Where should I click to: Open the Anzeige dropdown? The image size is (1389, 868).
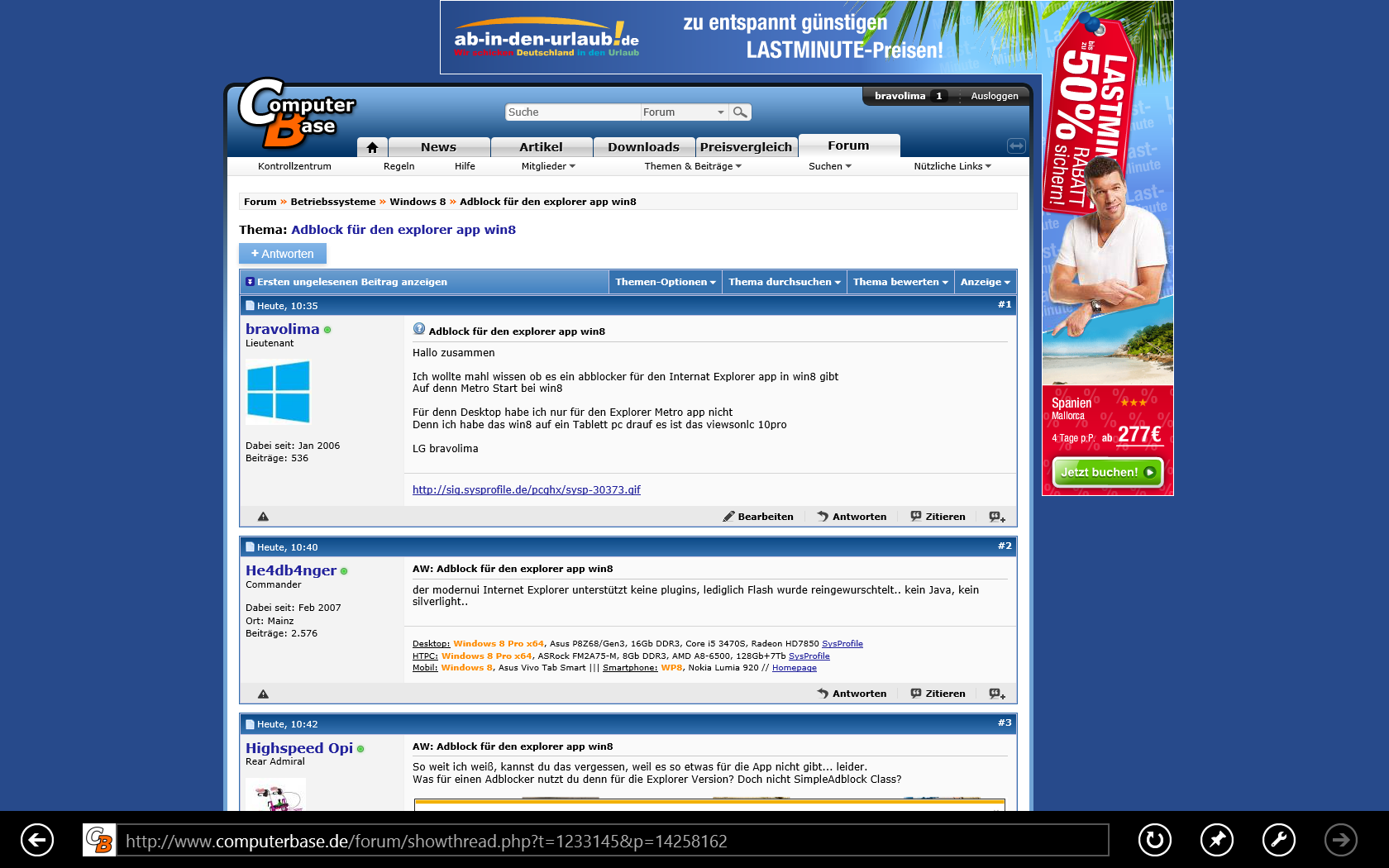986,282
